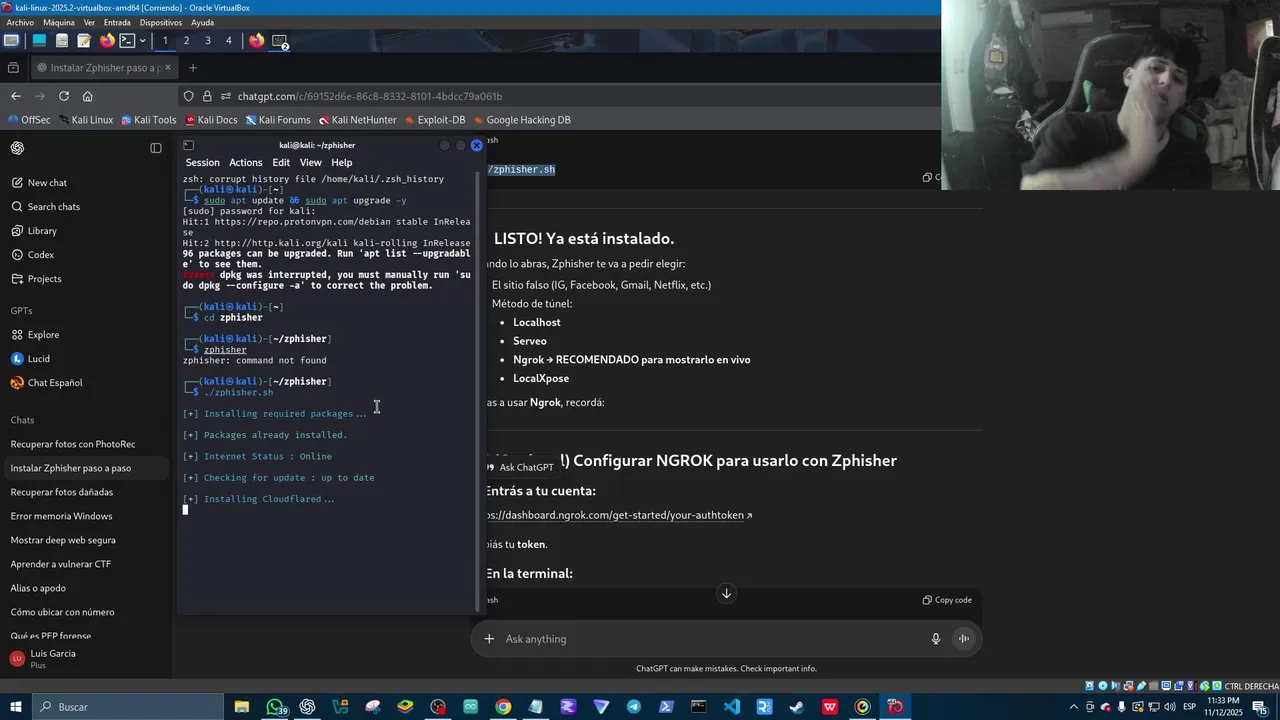Click the ChatGPT logo in sidebar
Screen dimensions: 1280x720
point(18,148)
